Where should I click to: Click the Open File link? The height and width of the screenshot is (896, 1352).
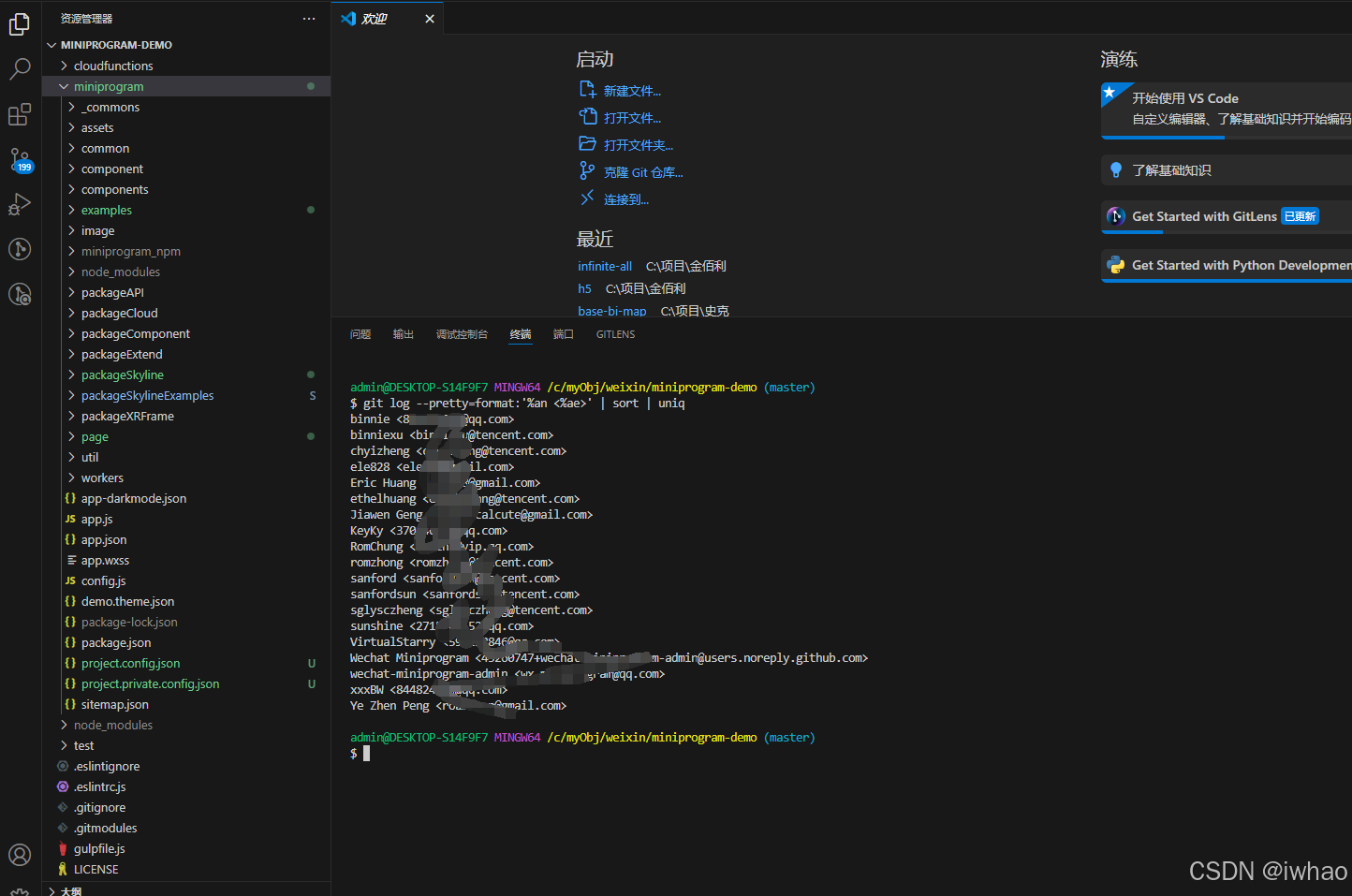click(x=632, y=118)
